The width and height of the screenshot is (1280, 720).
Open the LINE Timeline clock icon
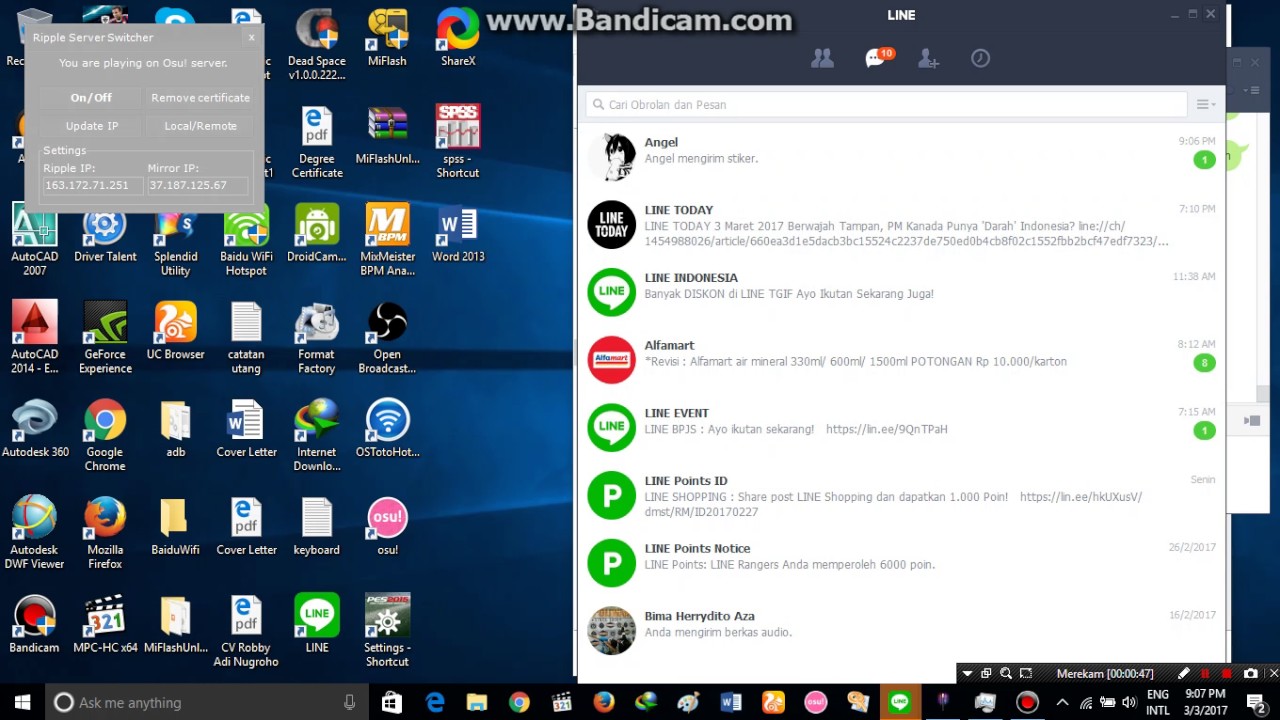pyautogui.click(x=980, y=59)
